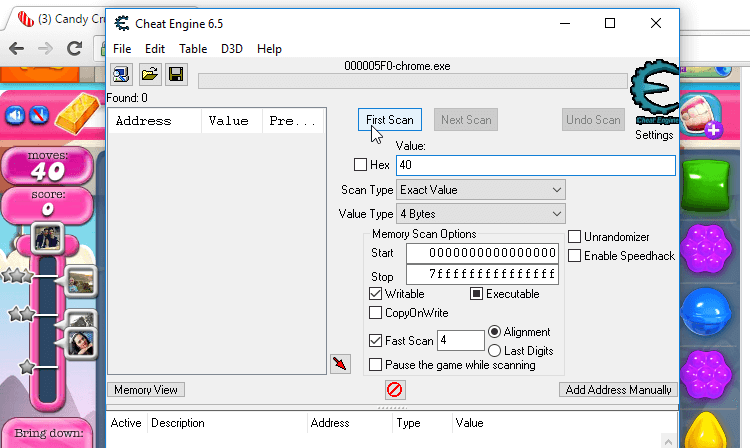This screenshot has height=448, width=750.
Task: Click the Chrome forward arrow
Action: click(45, 48)
